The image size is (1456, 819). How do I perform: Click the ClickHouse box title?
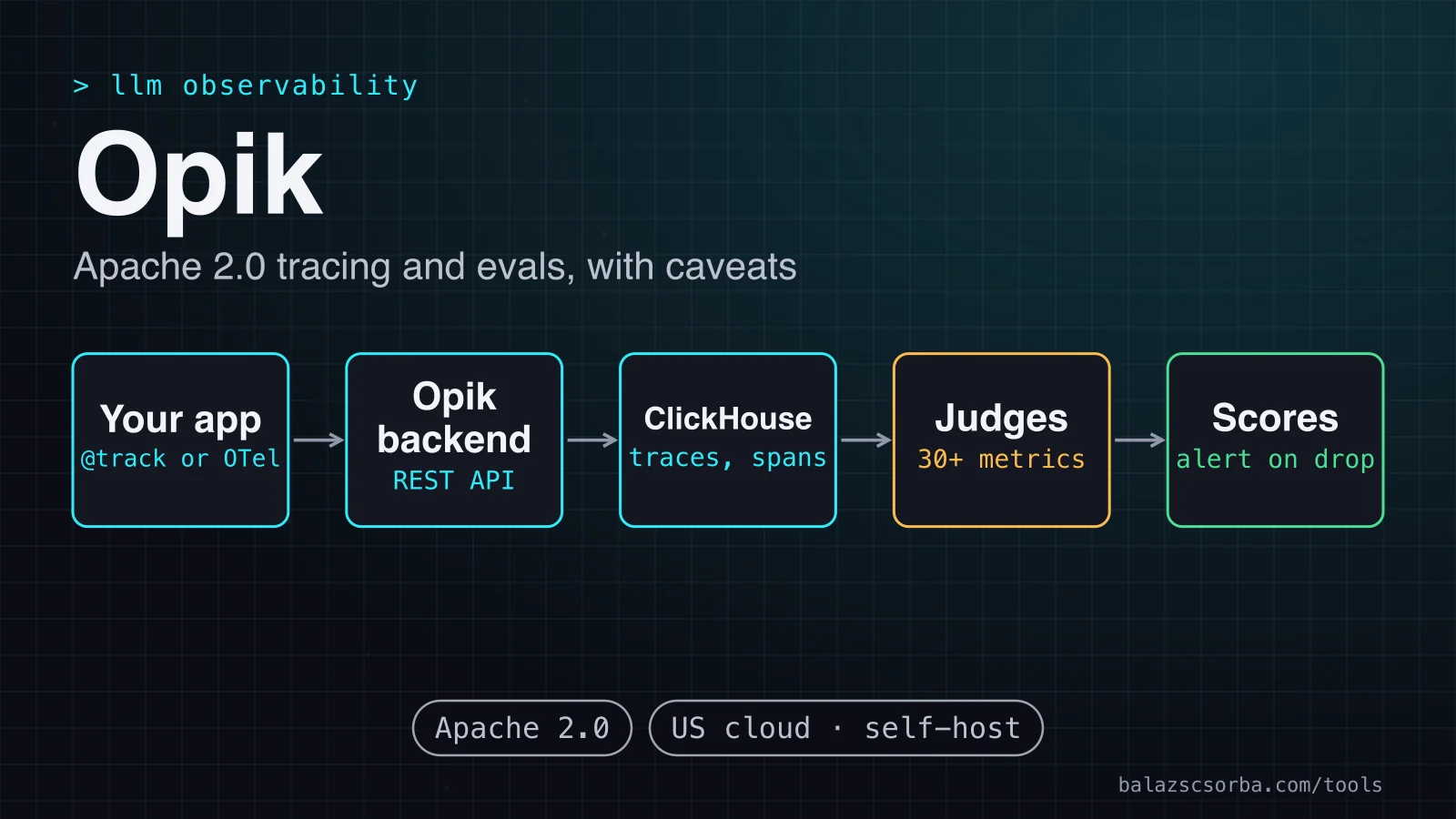pos(728,419)
